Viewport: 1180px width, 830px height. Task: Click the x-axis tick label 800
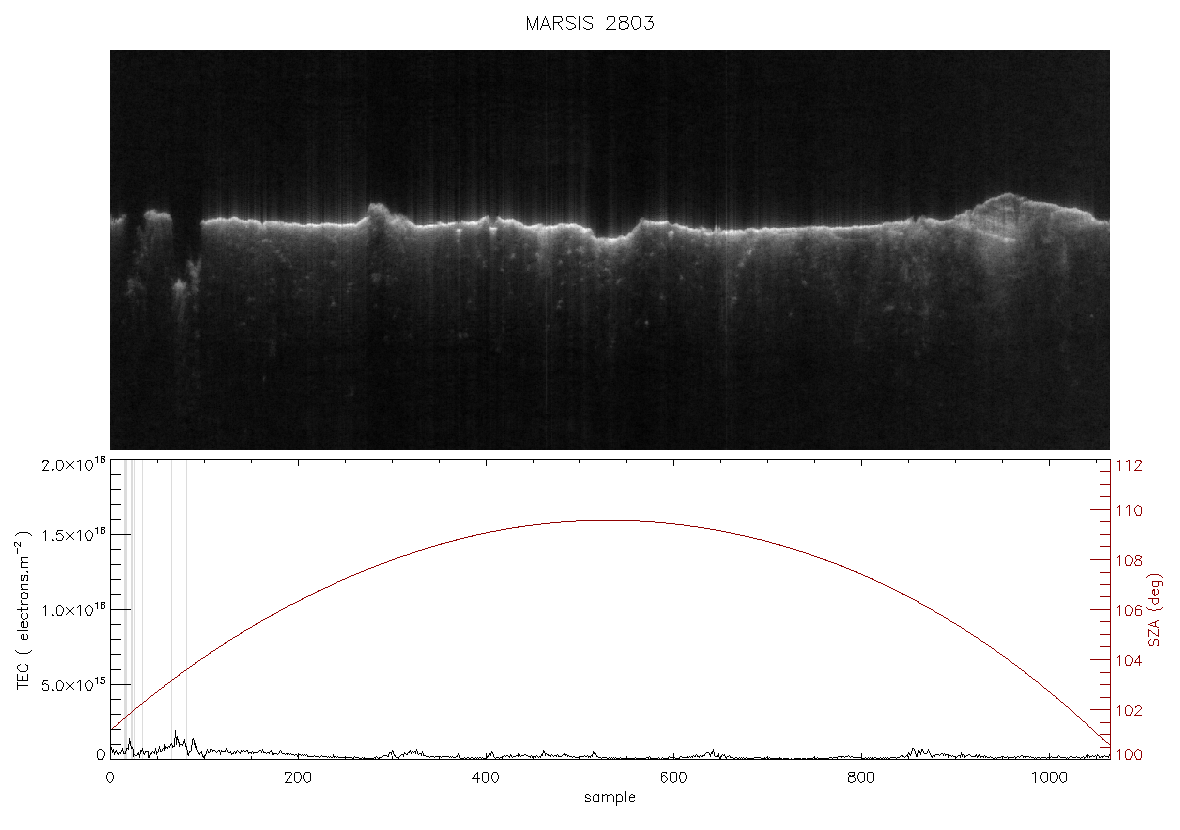pos(860,778)
